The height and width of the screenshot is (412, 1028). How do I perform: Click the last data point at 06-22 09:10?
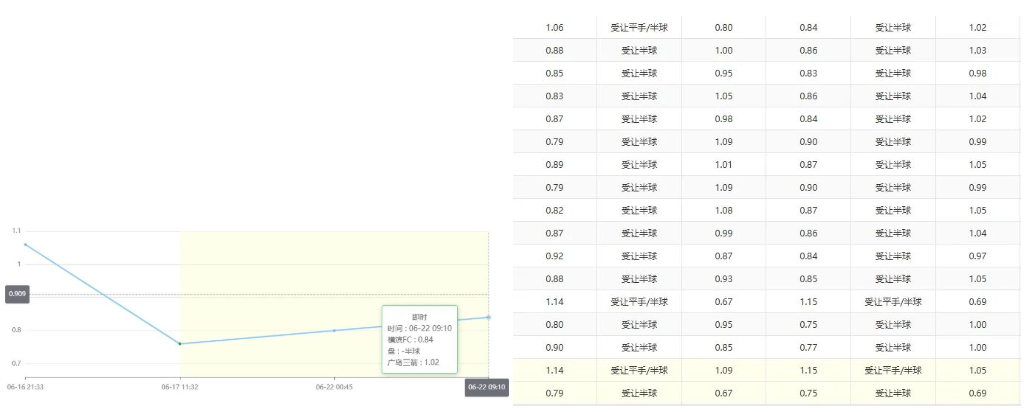[488, 317]
